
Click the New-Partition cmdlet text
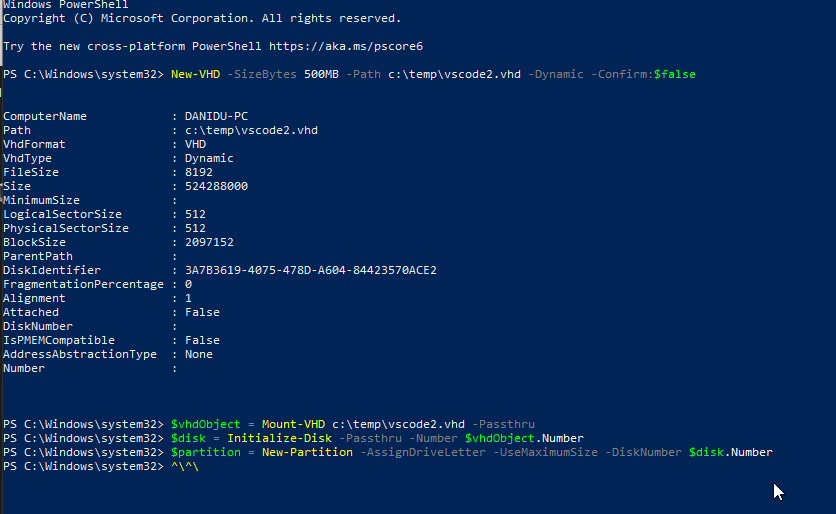click(307, 452)
